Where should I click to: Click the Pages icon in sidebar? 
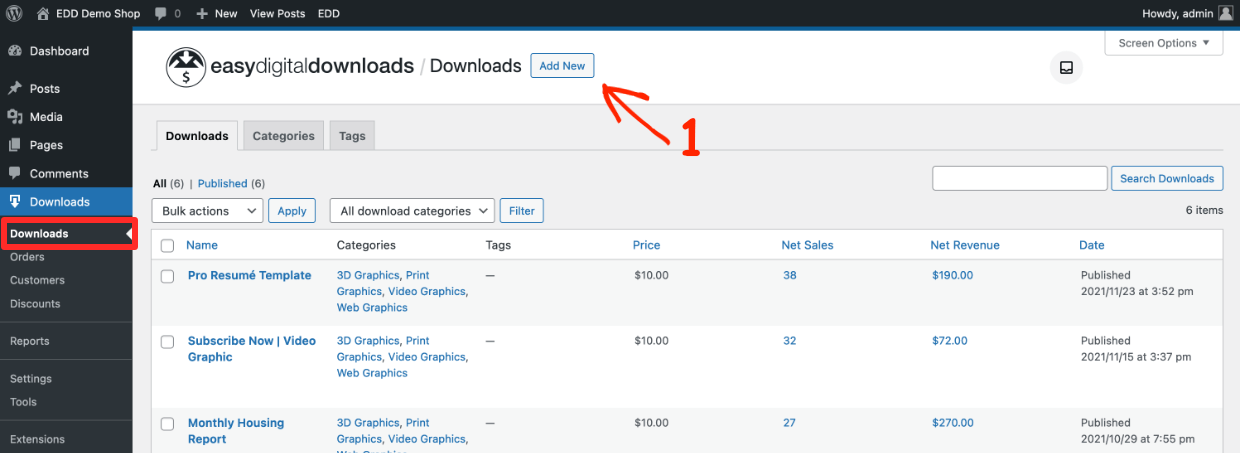click(x=15, y=145)
